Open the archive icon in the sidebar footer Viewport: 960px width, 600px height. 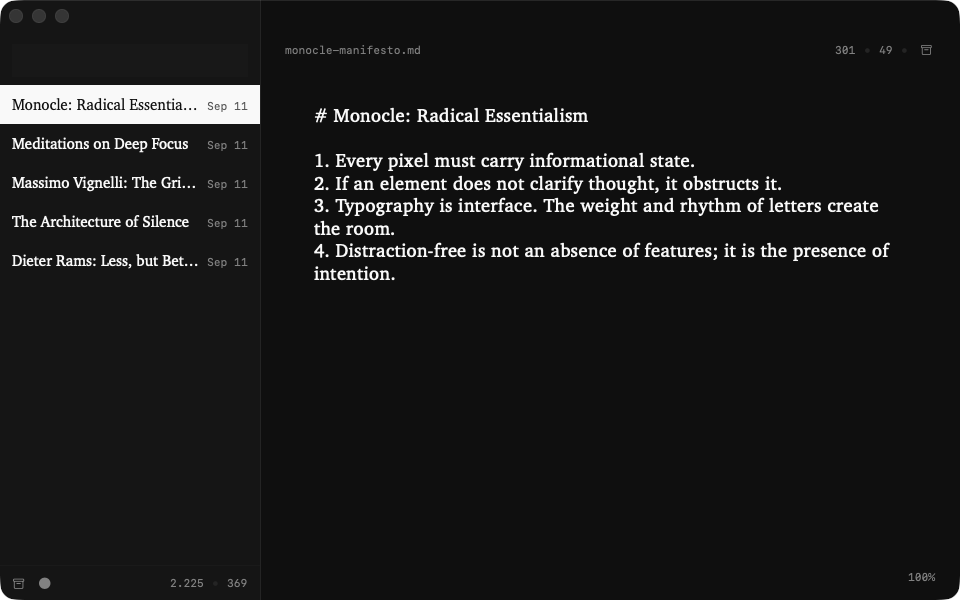(x=19, y=583)
